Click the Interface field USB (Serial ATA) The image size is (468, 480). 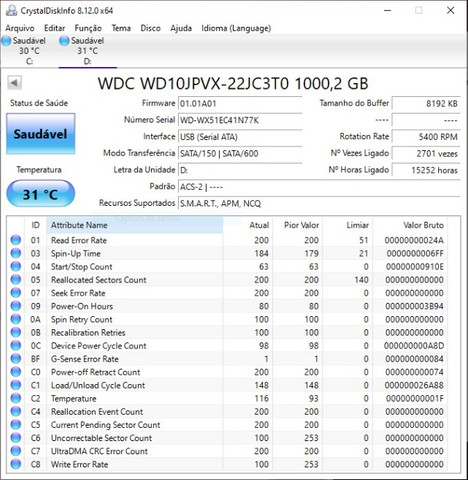240,137
